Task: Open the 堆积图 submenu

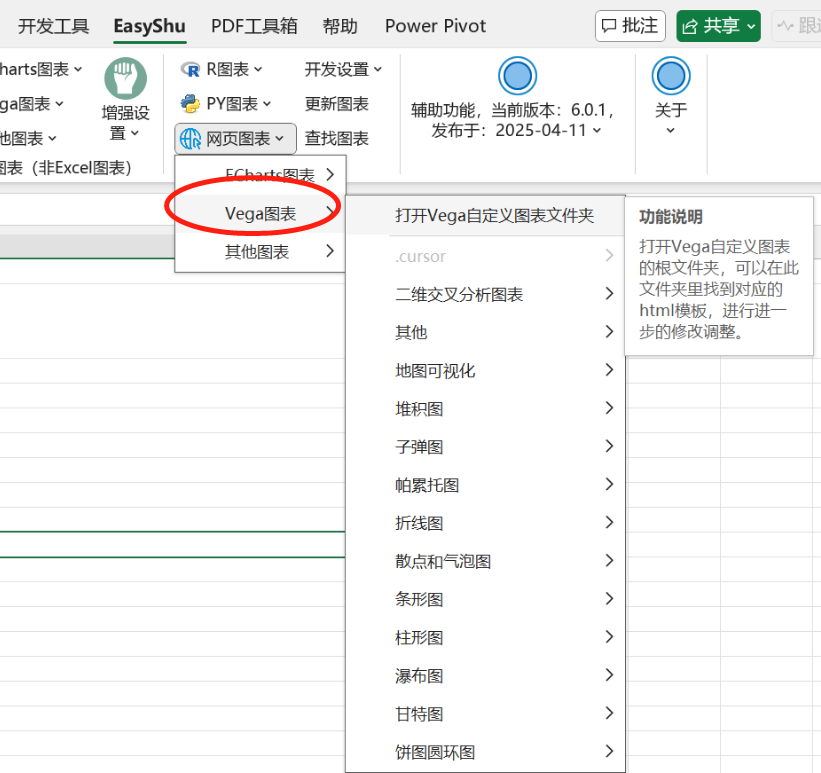Action: [485, 408]
